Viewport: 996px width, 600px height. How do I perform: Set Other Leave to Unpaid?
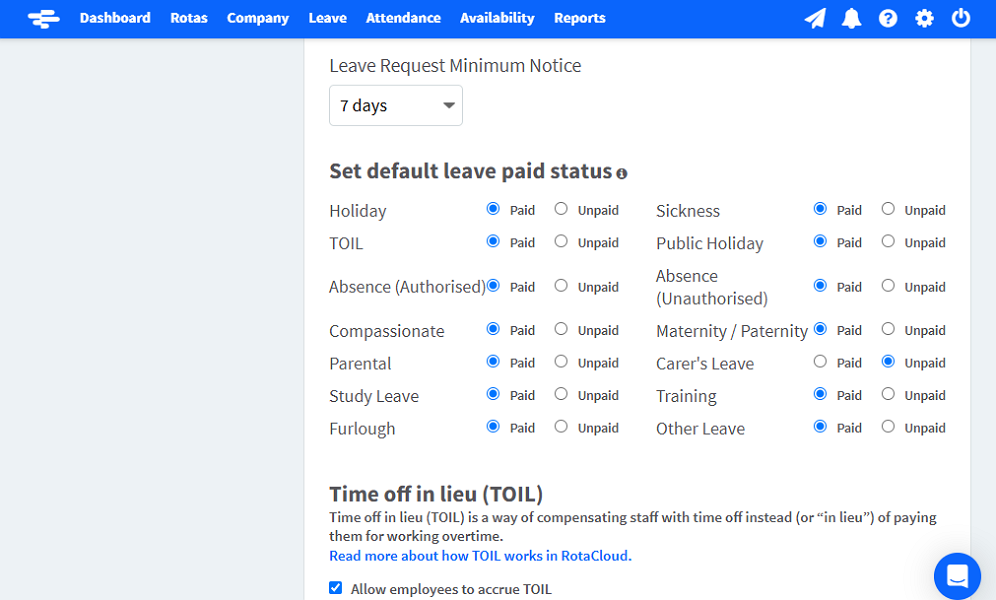click(888, 426)
